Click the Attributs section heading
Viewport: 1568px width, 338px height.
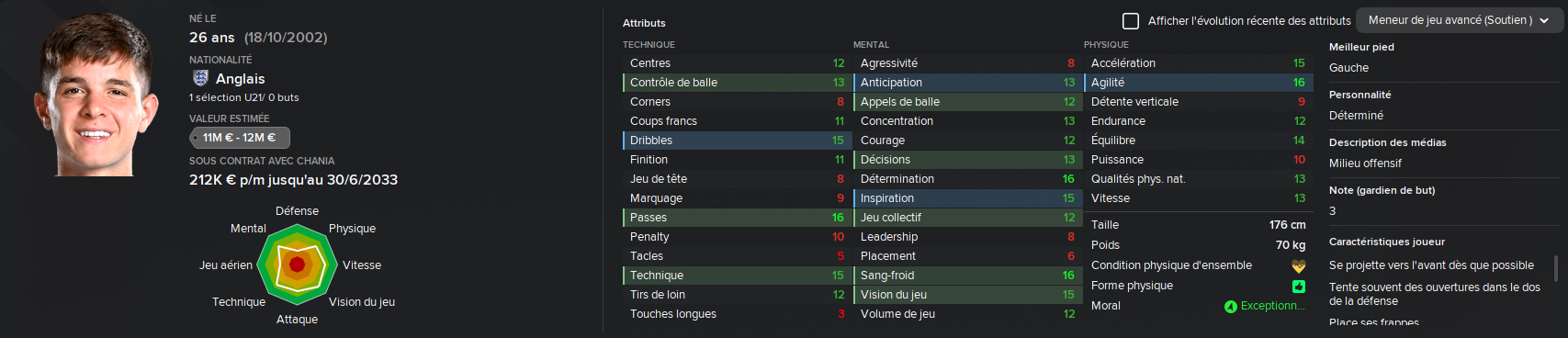644,23
